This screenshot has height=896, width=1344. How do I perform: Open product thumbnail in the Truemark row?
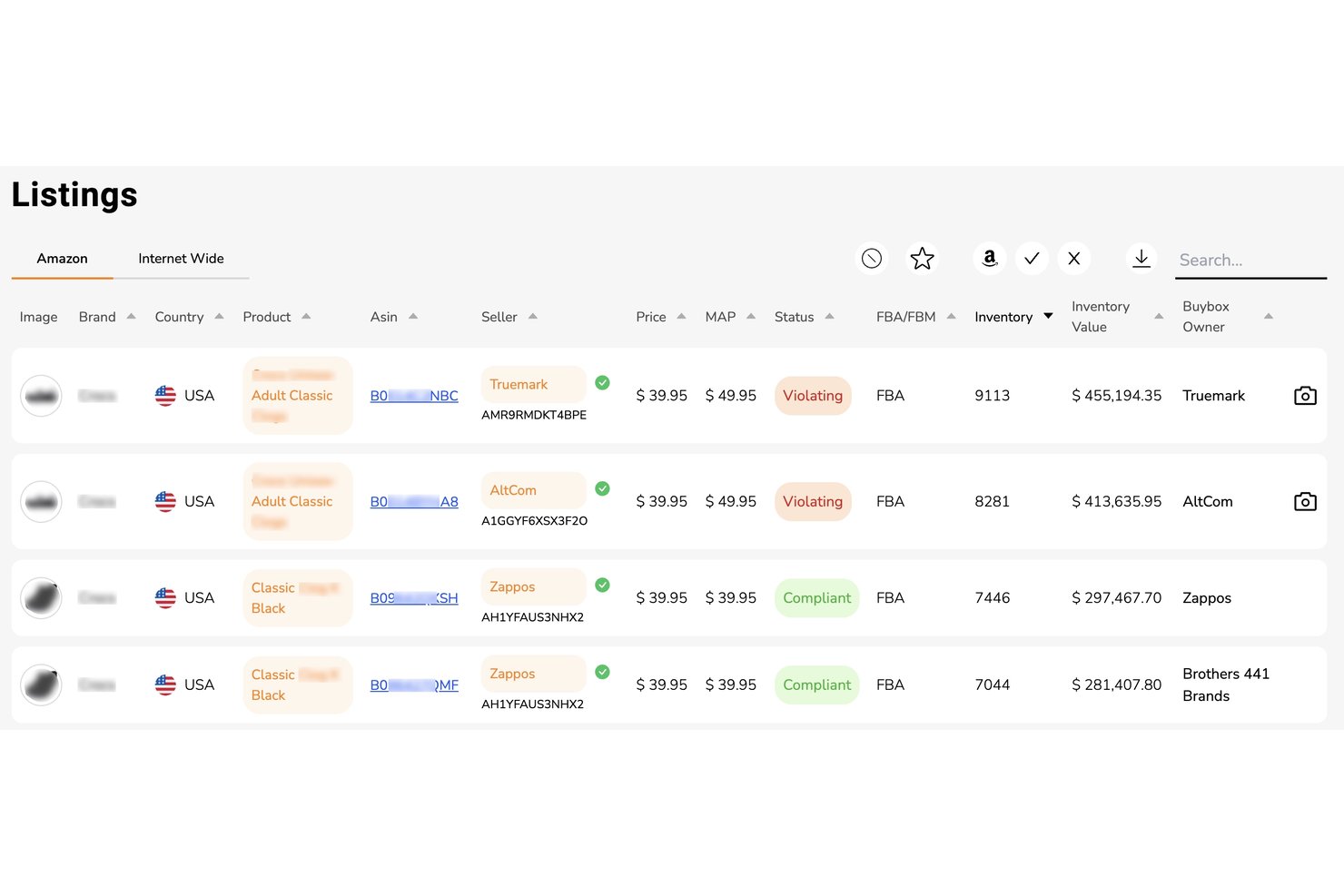(41, 396)
